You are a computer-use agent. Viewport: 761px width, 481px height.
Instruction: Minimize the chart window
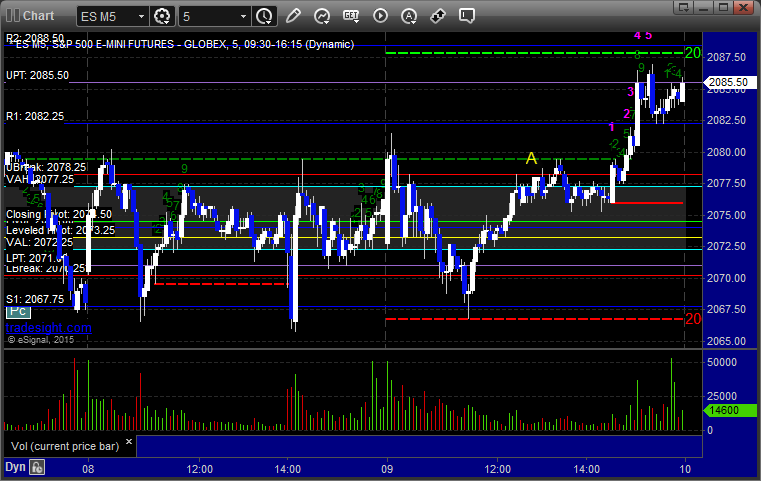[x=704, y=7]
